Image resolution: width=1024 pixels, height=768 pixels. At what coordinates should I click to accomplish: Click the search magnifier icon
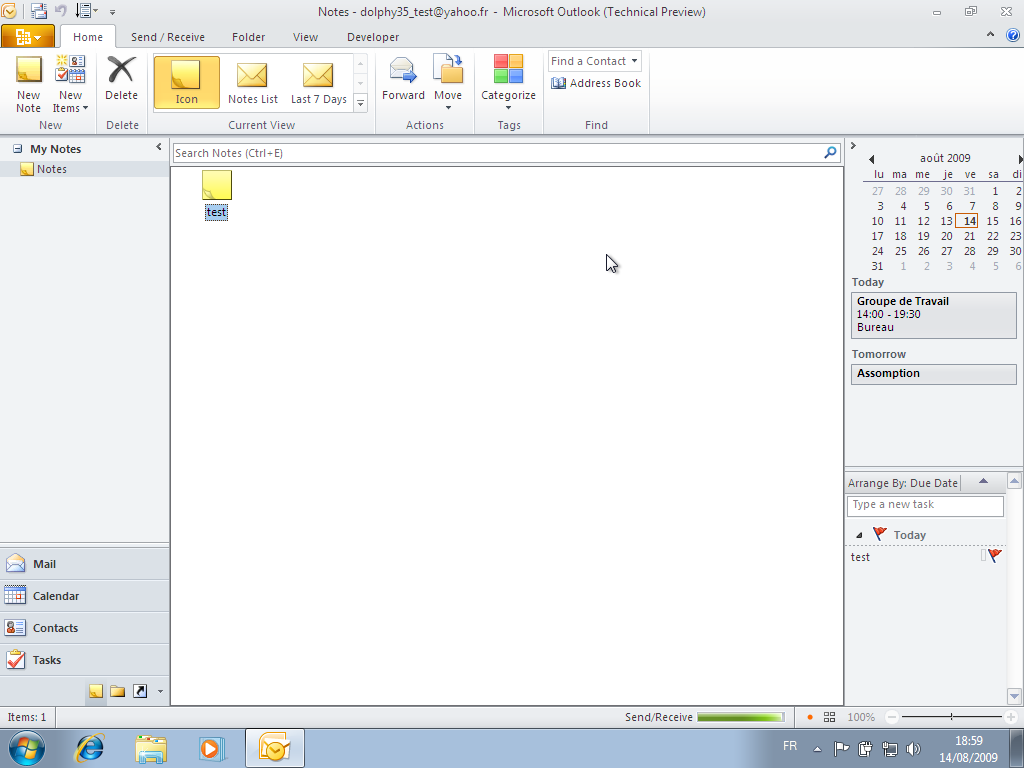tap(831, 152)
